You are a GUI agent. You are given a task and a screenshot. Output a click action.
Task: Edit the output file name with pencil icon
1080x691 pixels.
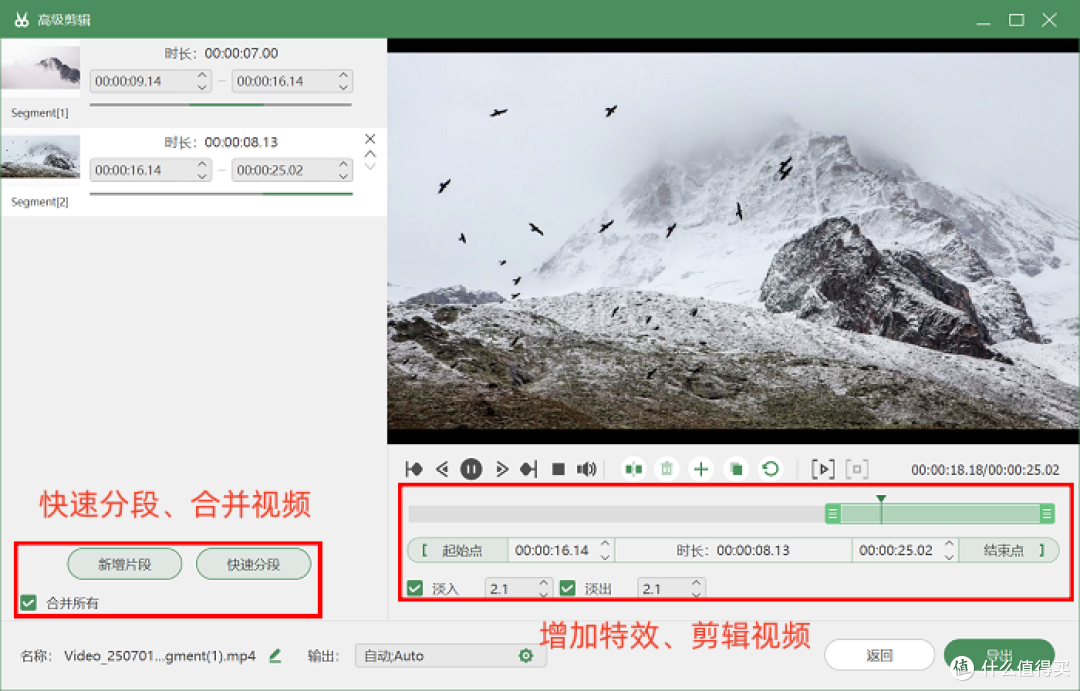click(275, 656)
